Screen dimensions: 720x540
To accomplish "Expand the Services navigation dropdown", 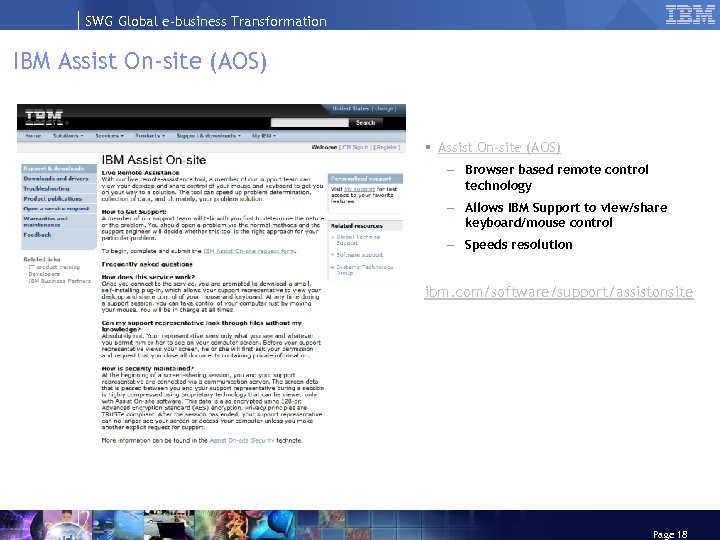I will coord(109,136).
